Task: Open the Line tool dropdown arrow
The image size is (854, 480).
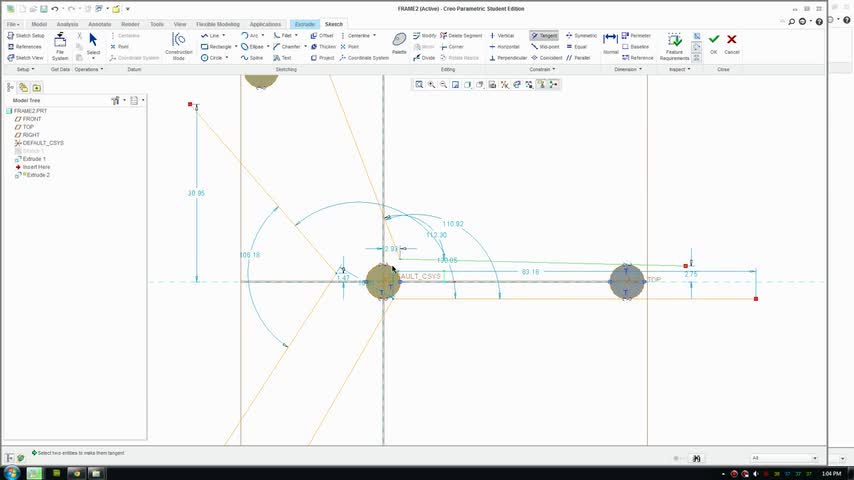Action: click(224, 35)
